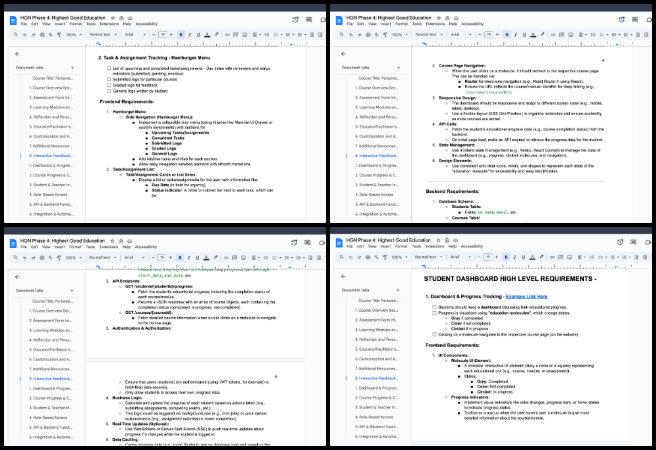Open checklist dropdown in API Endpoints window
Screen dimensions: 656x450
(x=277, y=258)
